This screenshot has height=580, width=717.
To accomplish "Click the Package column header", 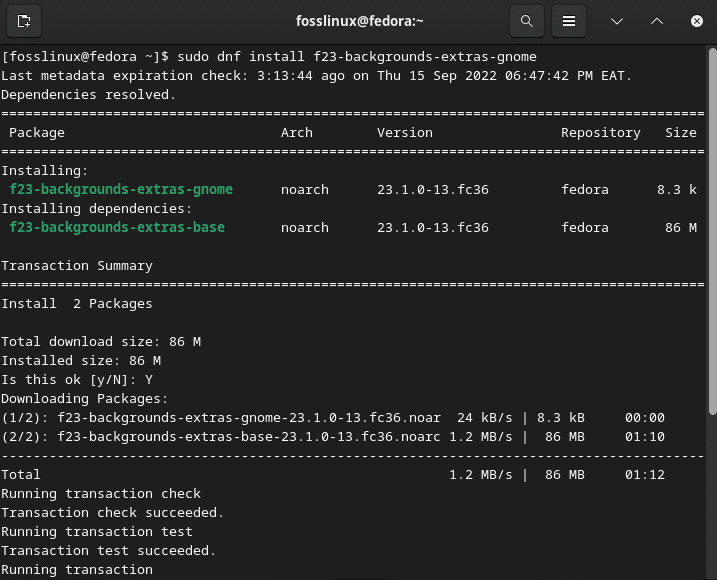I will click(37, 133).
